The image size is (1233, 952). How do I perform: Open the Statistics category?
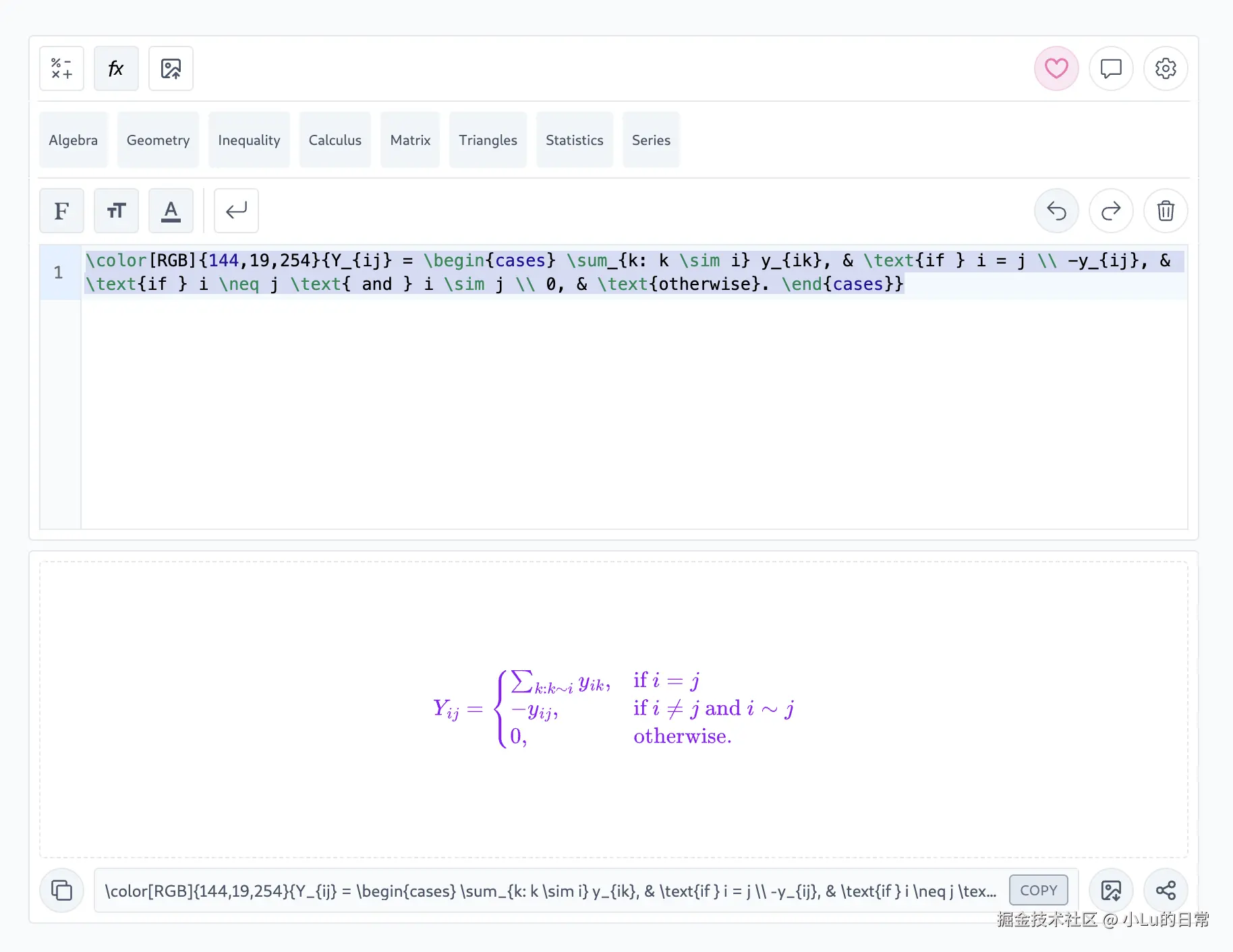click(574, 140)
